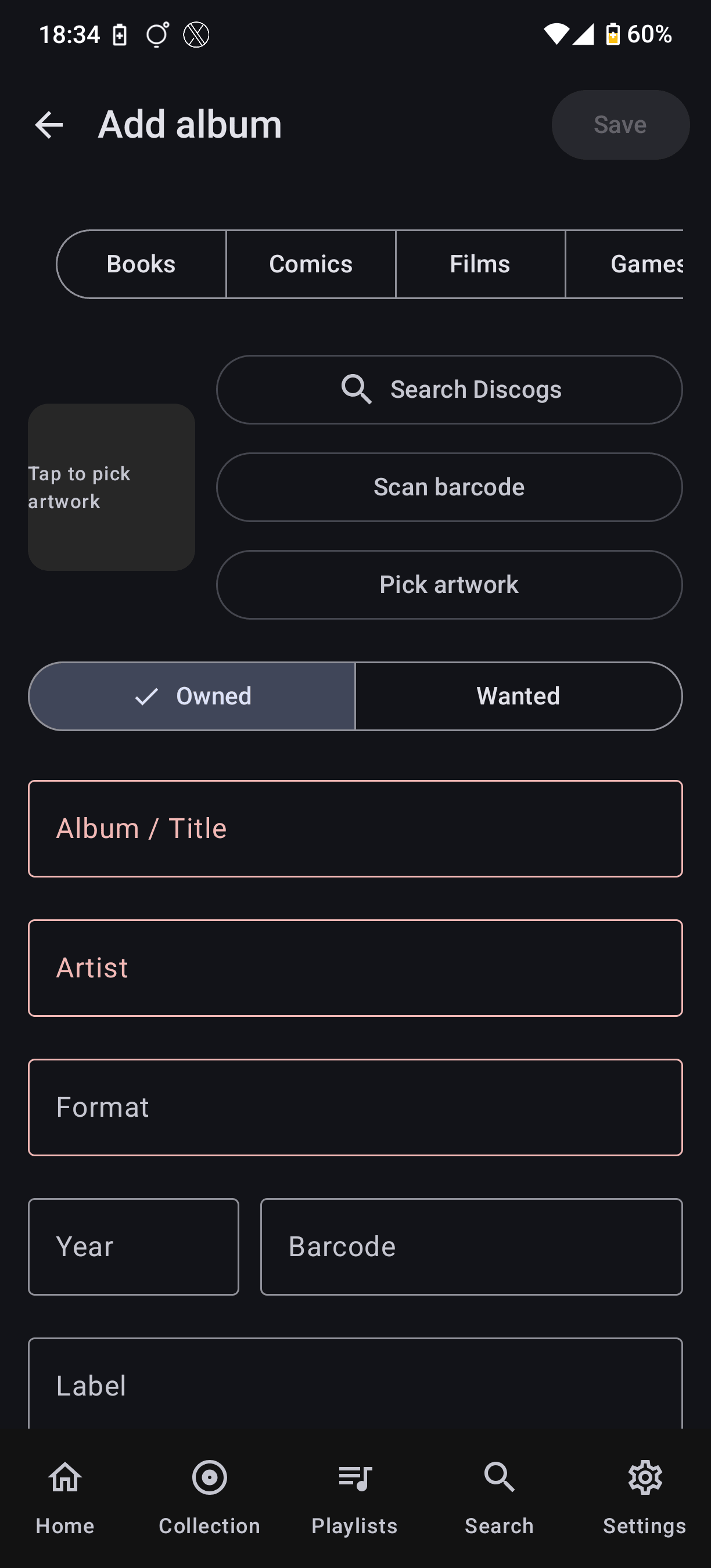Open the Playlists music queue icon
The width and height of the screenshot is (711, 1568).
355,1477
